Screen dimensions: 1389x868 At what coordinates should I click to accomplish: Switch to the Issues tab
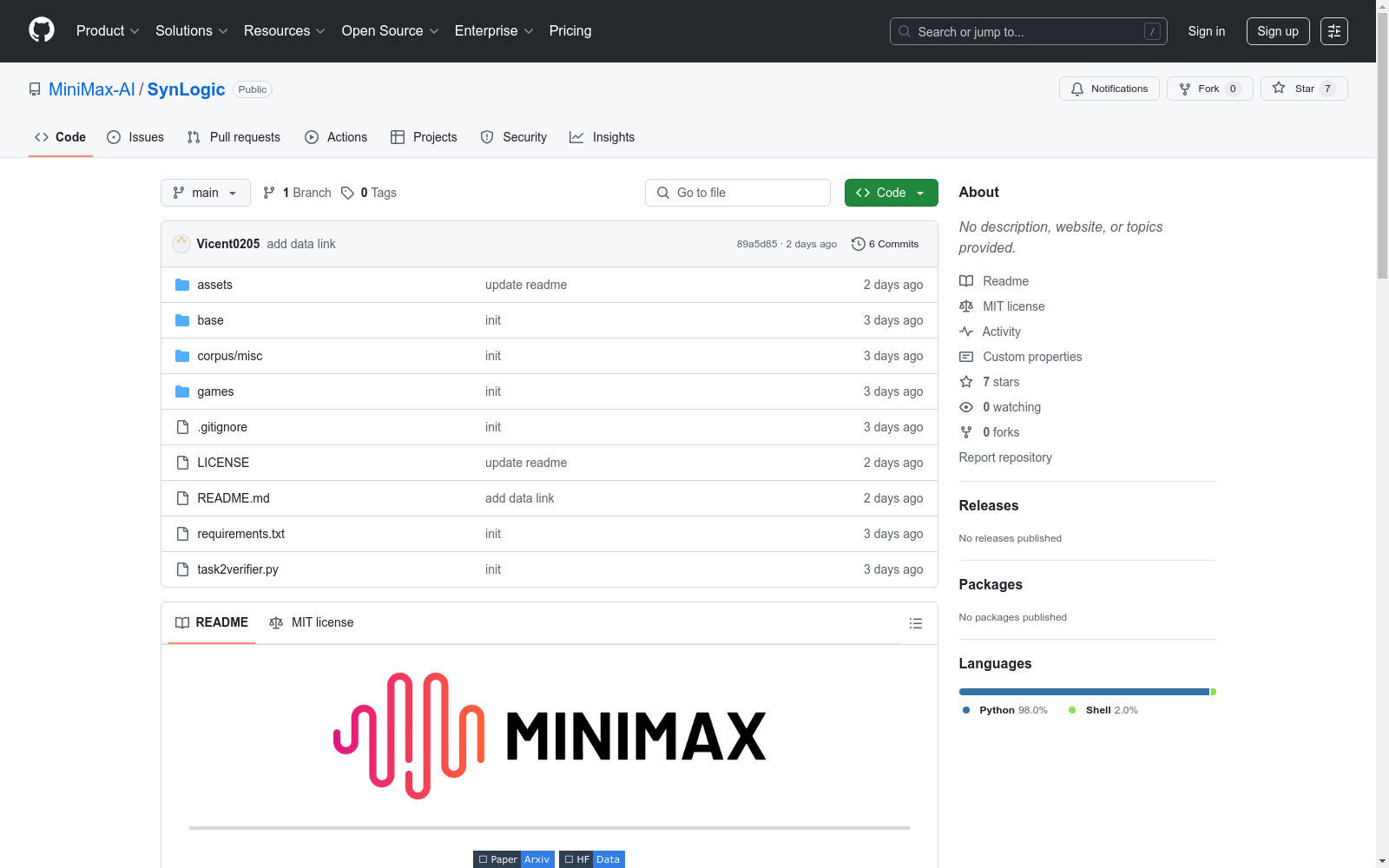pos(135,137)
